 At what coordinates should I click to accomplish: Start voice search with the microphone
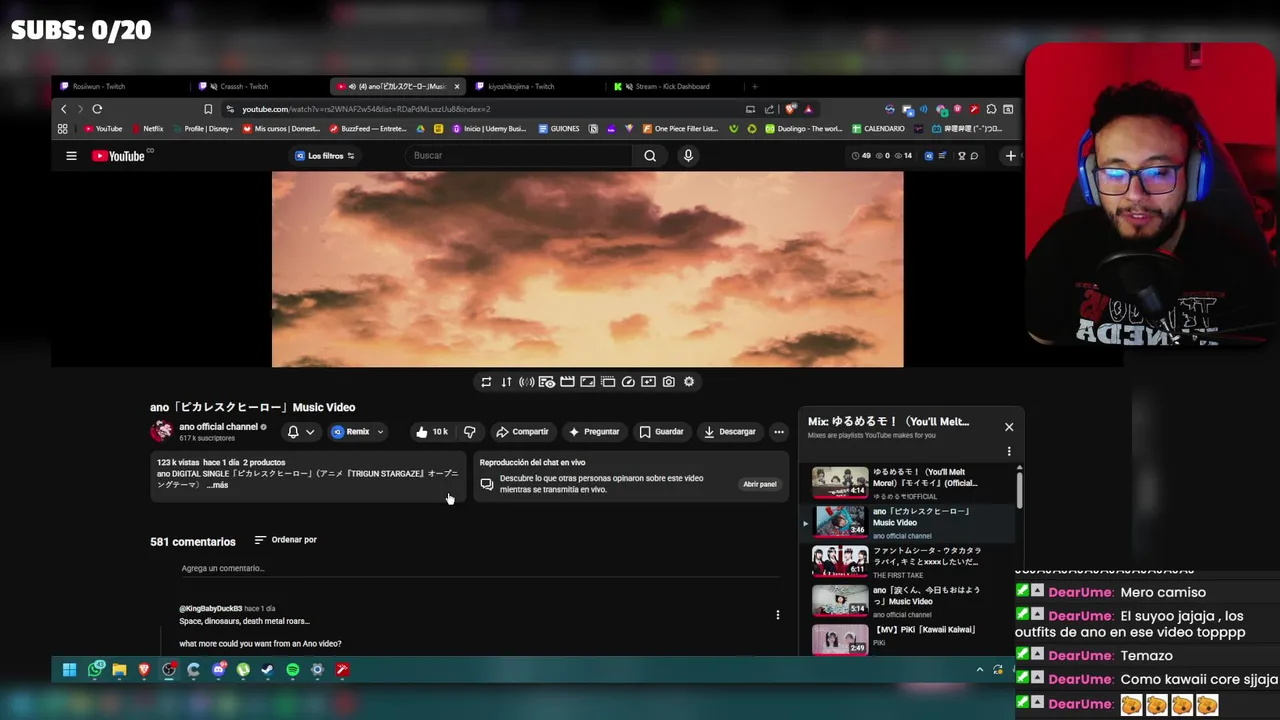click(688, 156)
